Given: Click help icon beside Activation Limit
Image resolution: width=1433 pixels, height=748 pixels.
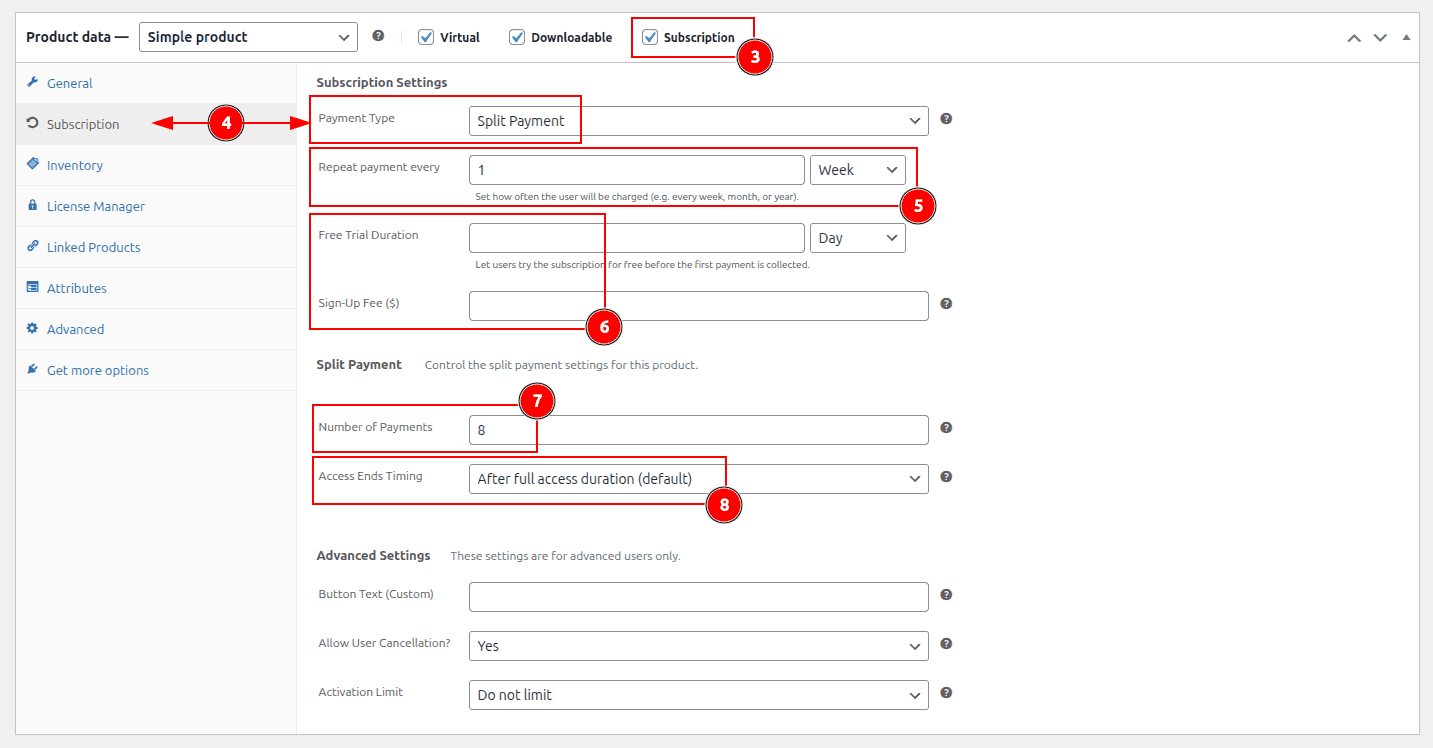Looking at the screenshot, I should pyautogui.click(x=946, y=693).
